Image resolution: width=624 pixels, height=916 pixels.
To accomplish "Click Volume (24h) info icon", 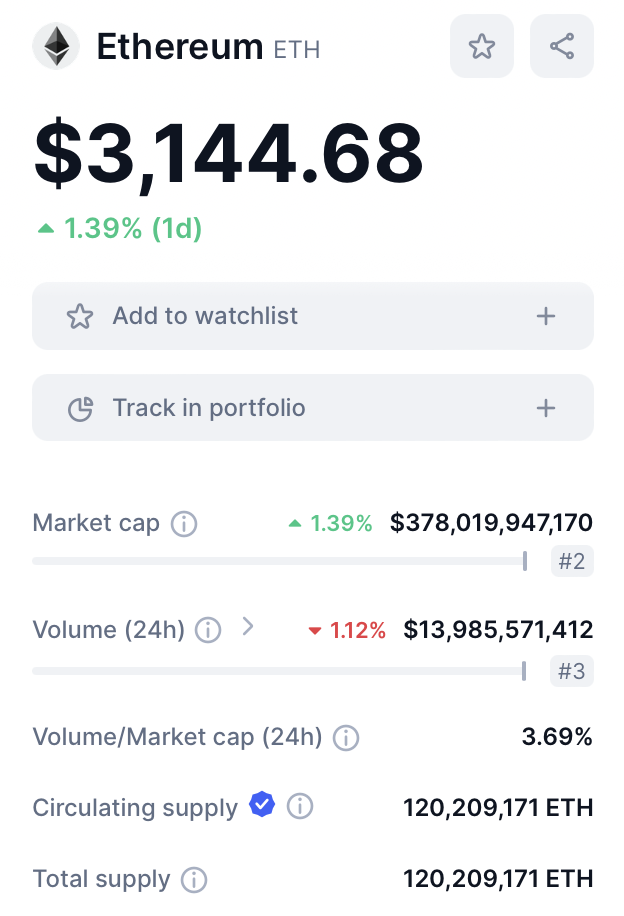I will pyautogui.click(x=208, y=630).
